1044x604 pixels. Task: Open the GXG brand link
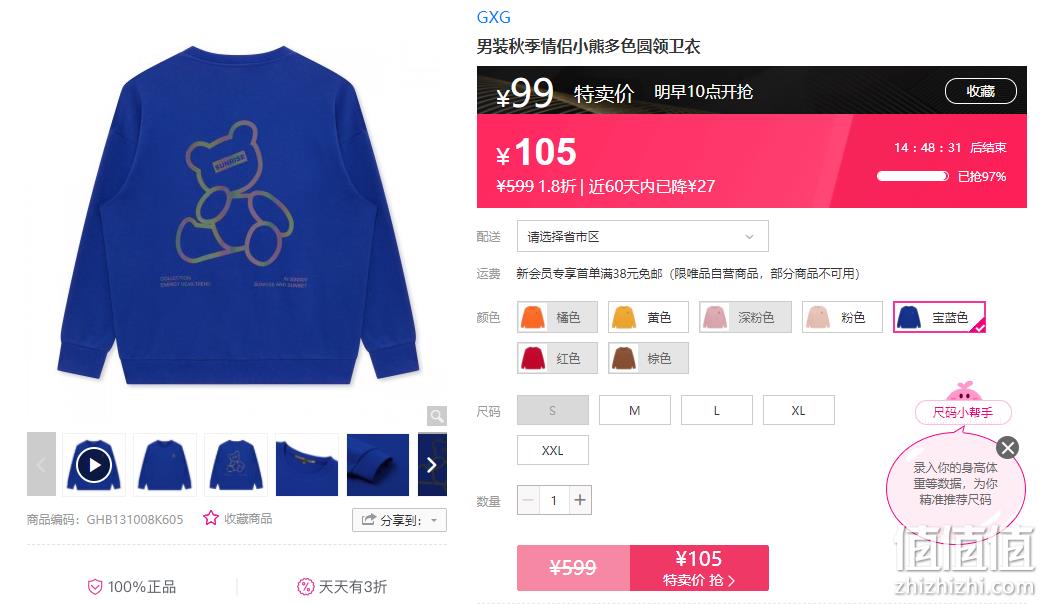493,17
